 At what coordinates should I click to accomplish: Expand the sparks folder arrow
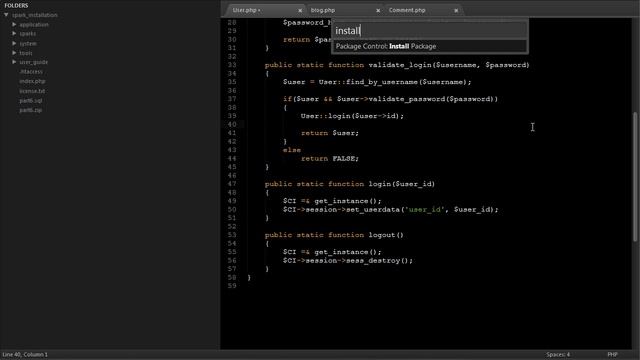pos(14,33)
